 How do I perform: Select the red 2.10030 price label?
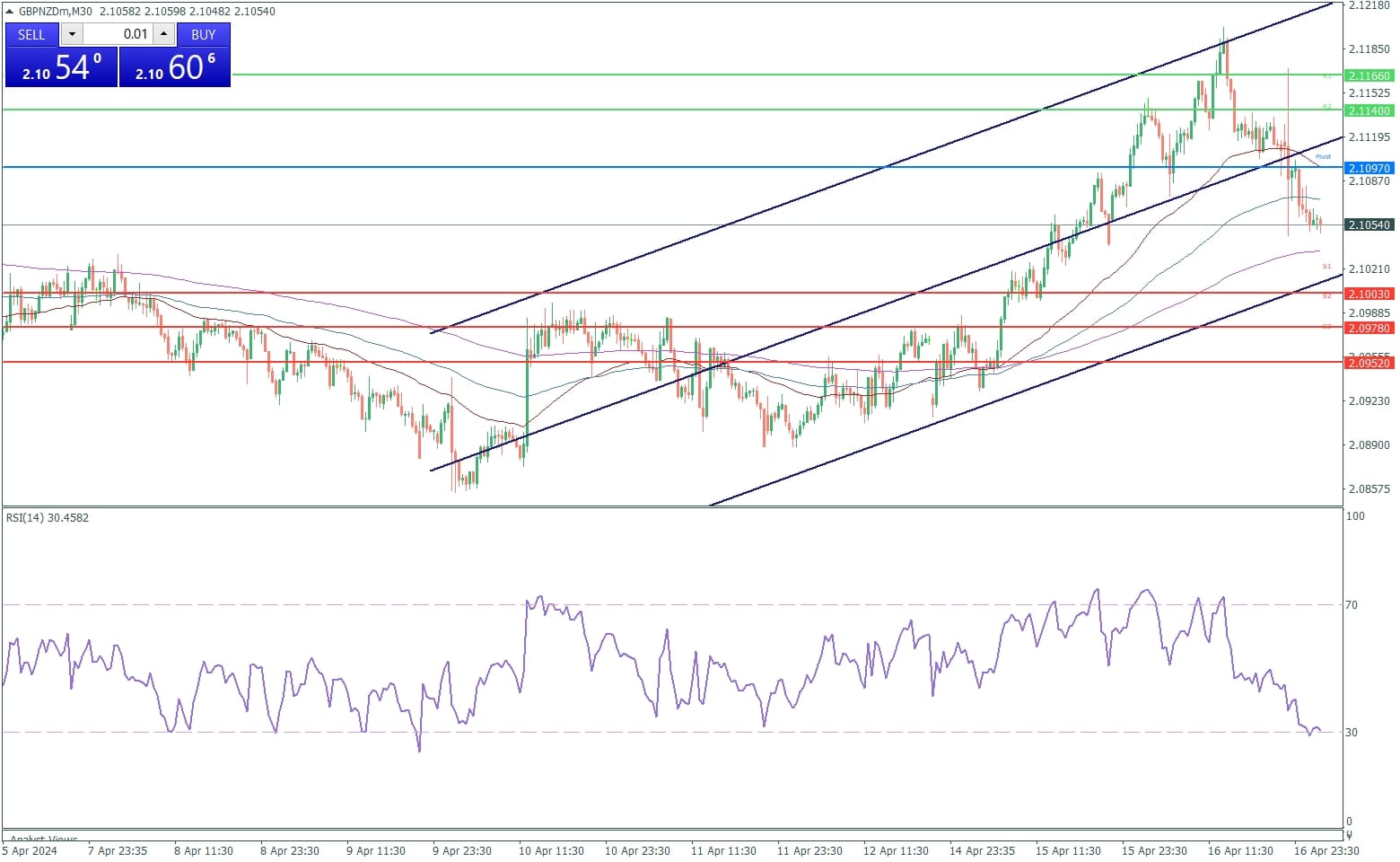coord(1369,295)
